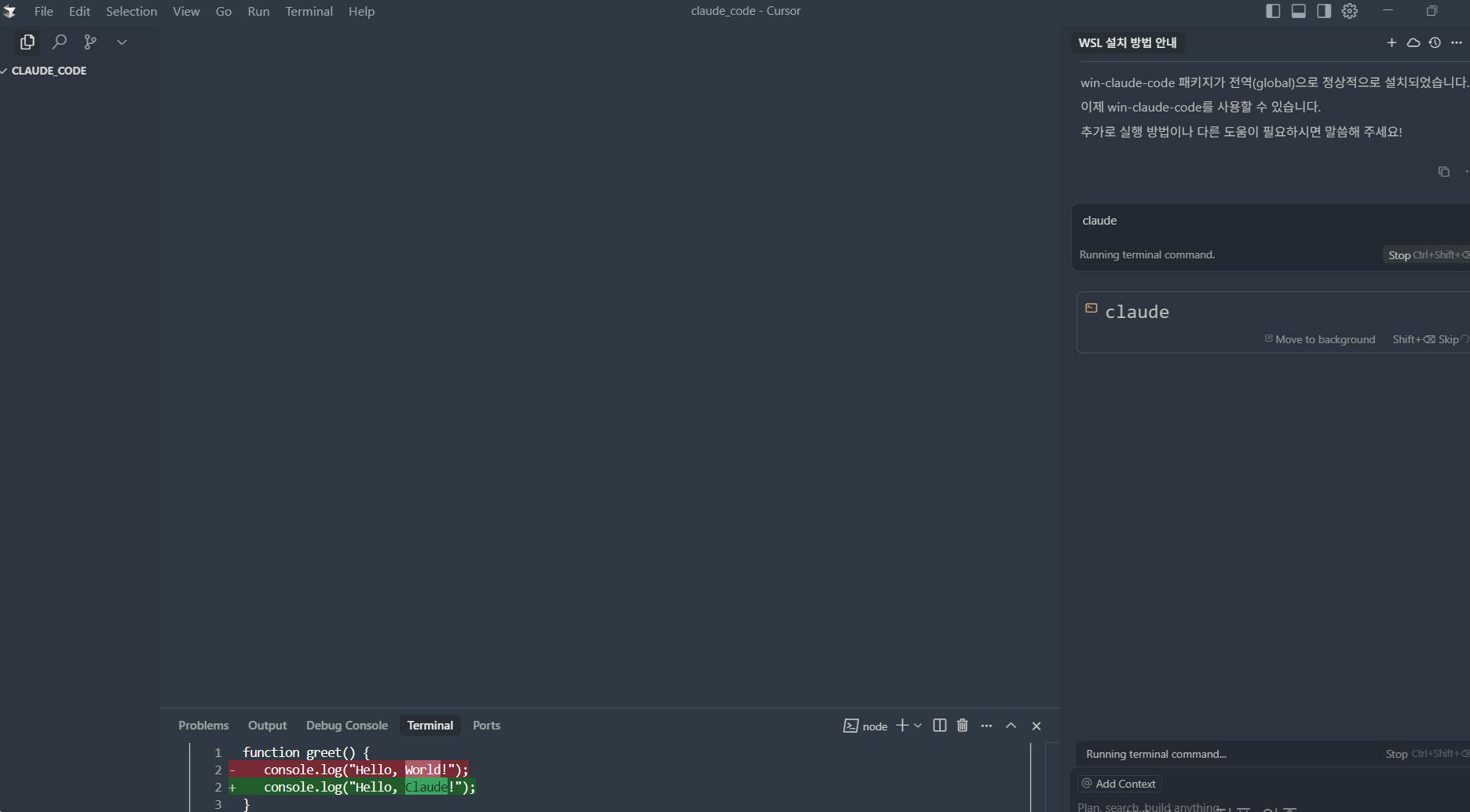
Task: Select the WSL 설치 방법 안내 chat tab
Action: pyautogui.click(x=1128, y=42)
